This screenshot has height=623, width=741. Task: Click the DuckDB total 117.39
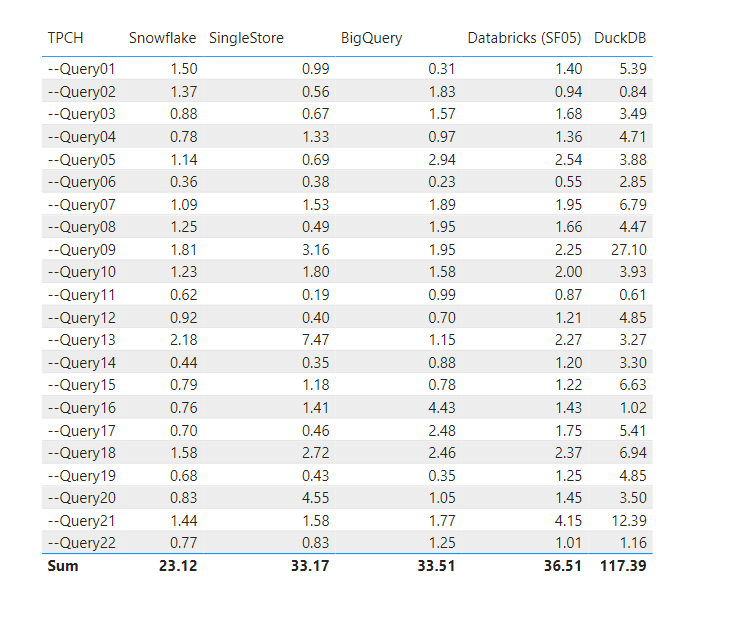[622, 567]
